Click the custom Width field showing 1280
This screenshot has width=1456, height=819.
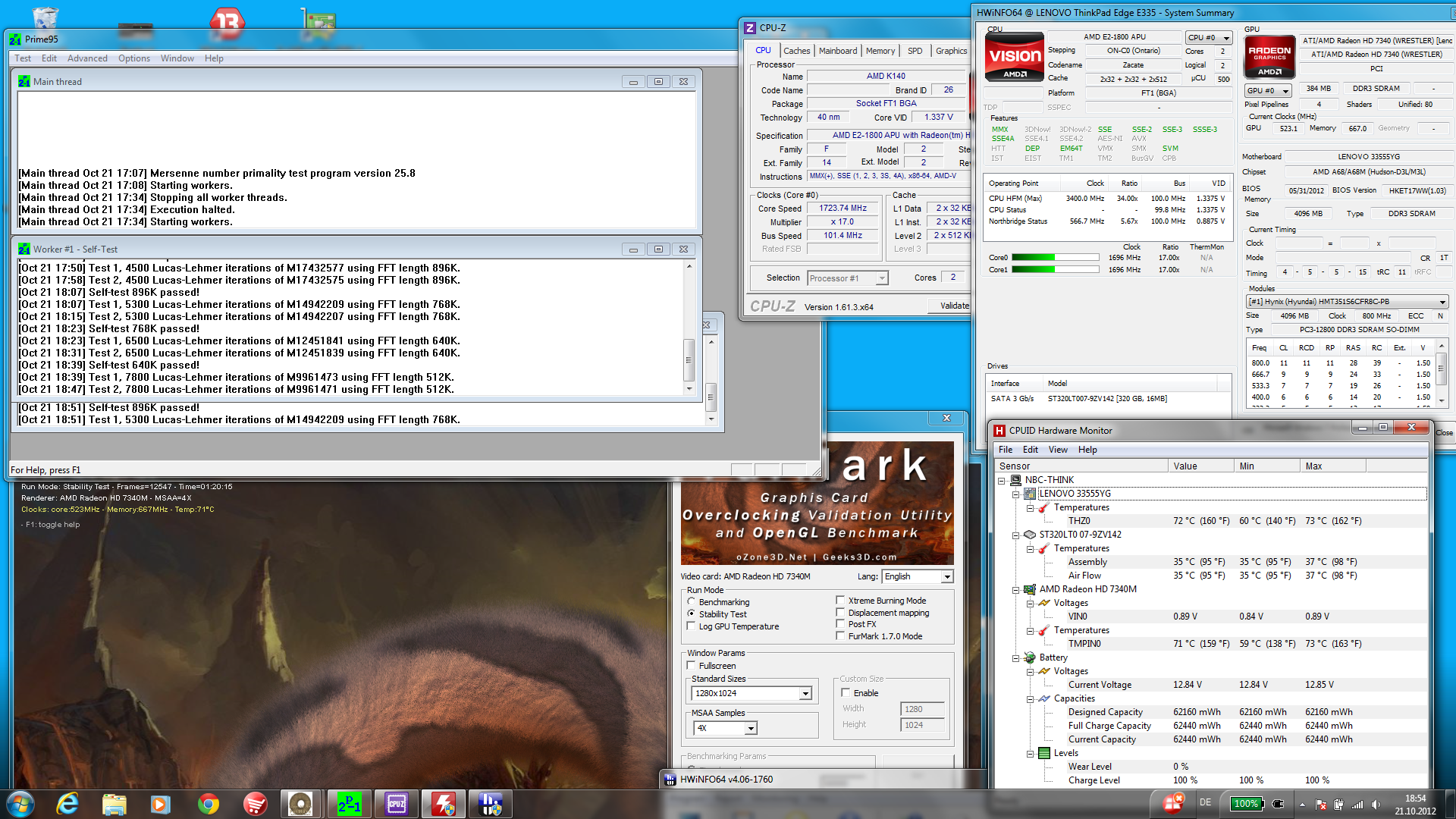coord(922,709)
